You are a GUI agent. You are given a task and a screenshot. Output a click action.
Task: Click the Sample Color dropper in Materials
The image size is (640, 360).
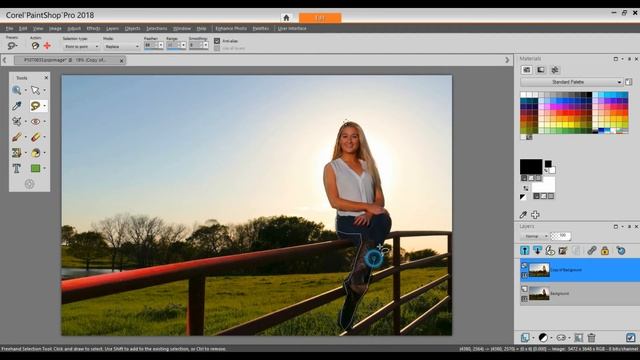tap(523, 214)
